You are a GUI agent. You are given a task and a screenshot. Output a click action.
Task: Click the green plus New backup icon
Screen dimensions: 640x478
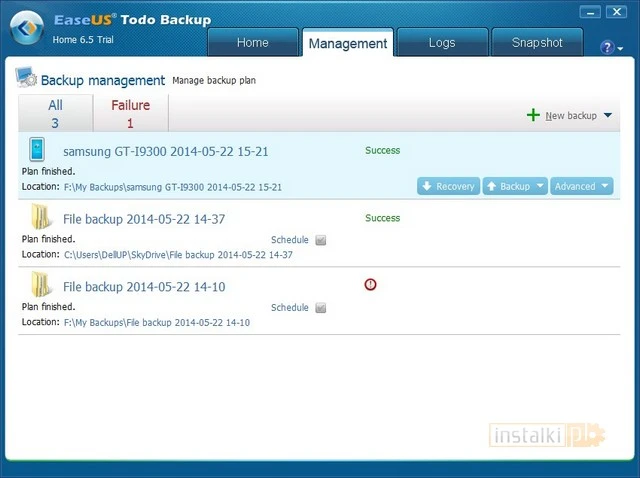533,115
